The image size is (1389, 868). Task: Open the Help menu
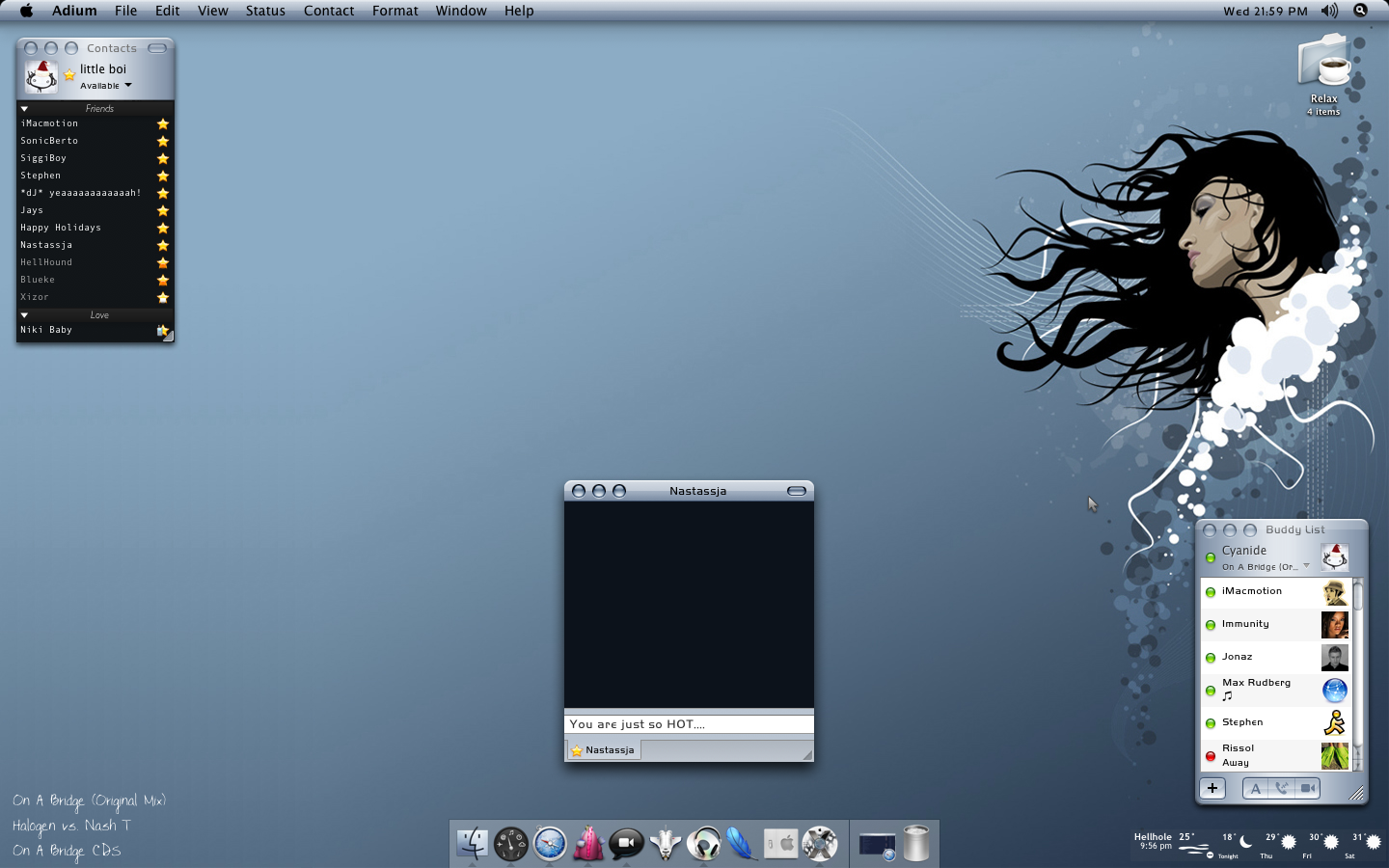519,11
